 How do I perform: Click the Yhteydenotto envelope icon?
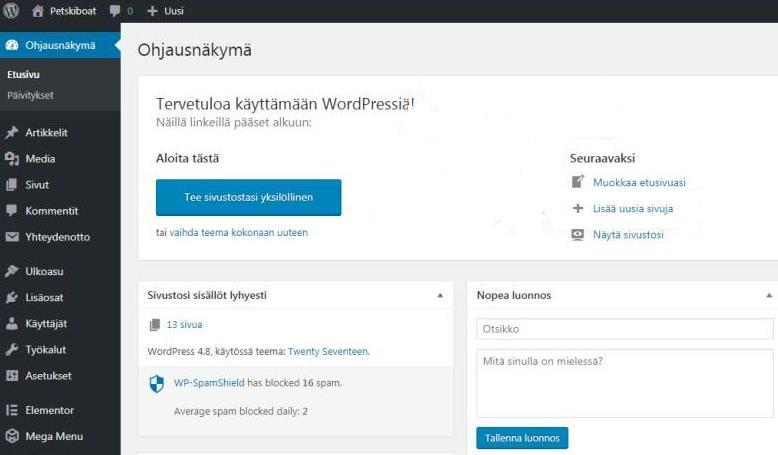12,237
